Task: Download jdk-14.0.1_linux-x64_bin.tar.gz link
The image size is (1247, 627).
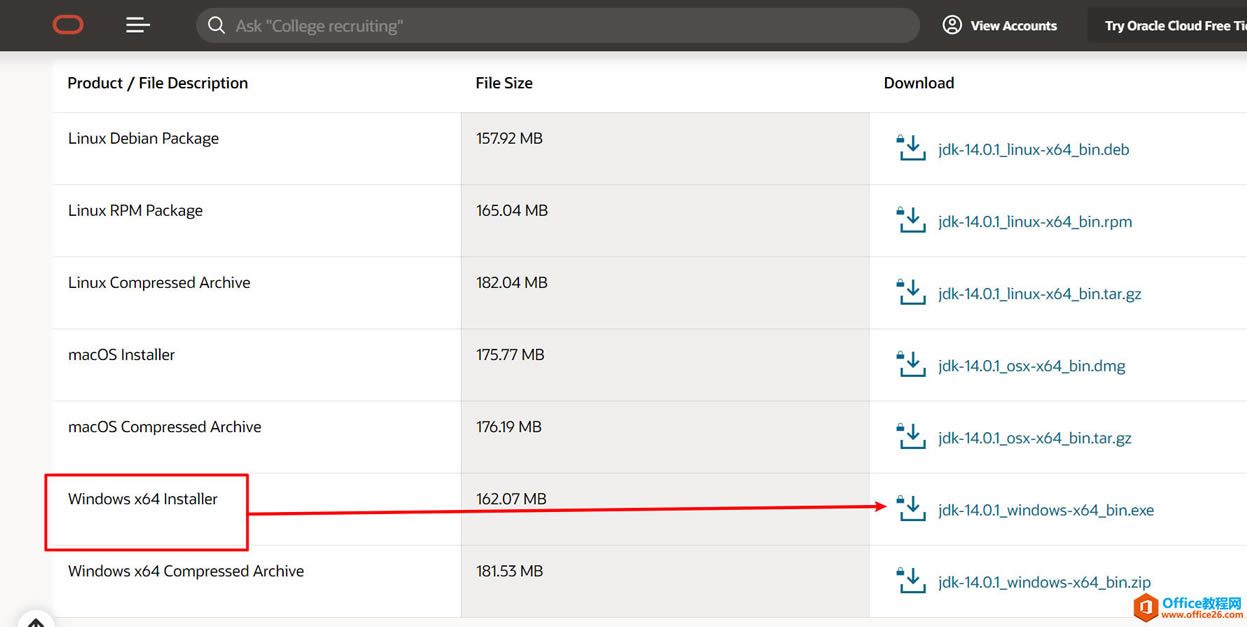Action: click(x=1040, y=294)
